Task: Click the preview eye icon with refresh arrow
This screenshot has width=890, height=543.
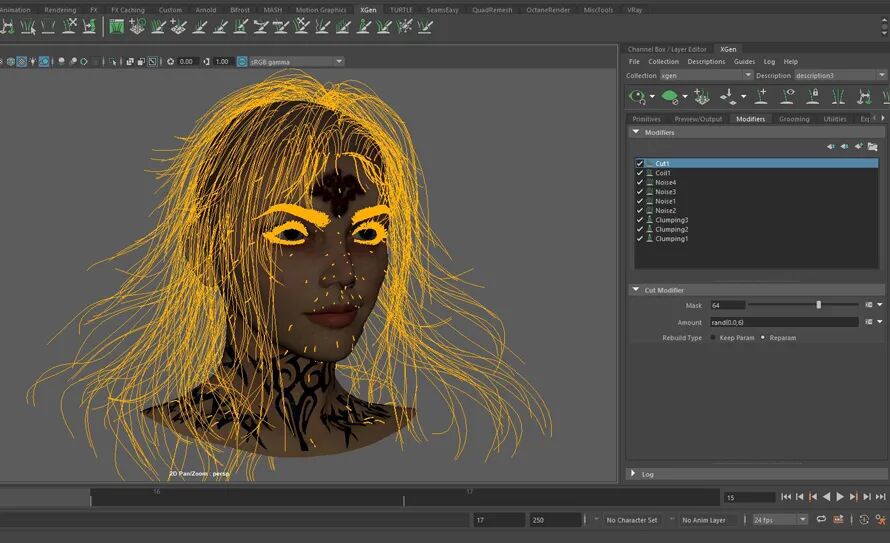Action: 637,96
